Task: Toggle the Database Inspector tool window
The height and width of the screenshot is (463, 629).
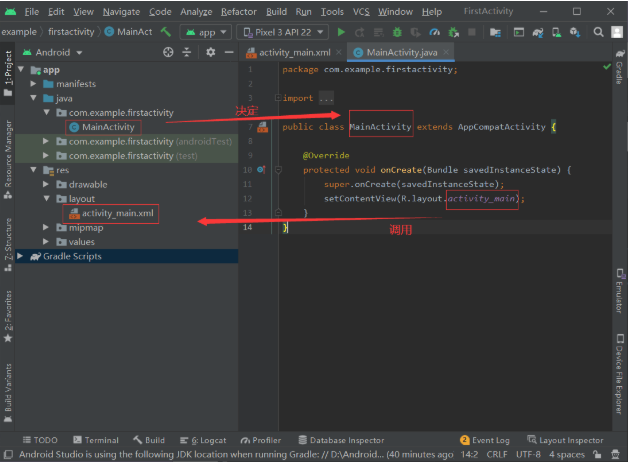Action: [x=341, y=440]
